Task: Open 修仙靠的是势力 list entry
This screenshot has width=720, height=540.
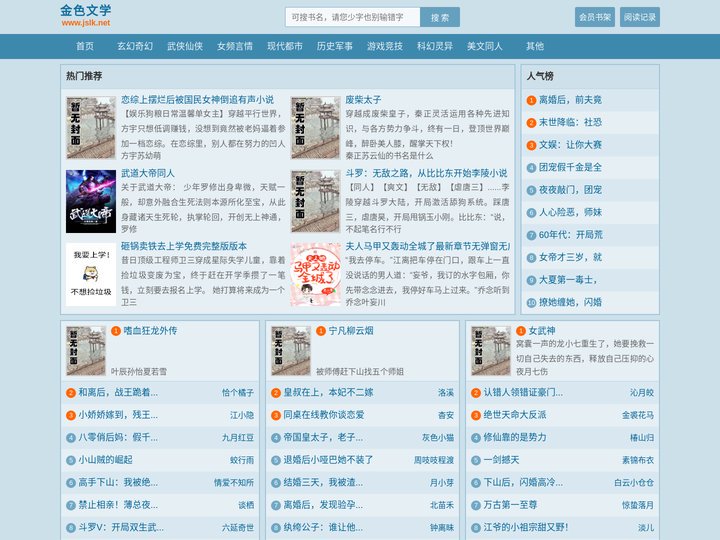Action: pyautogui.click(x=515, y=437)
